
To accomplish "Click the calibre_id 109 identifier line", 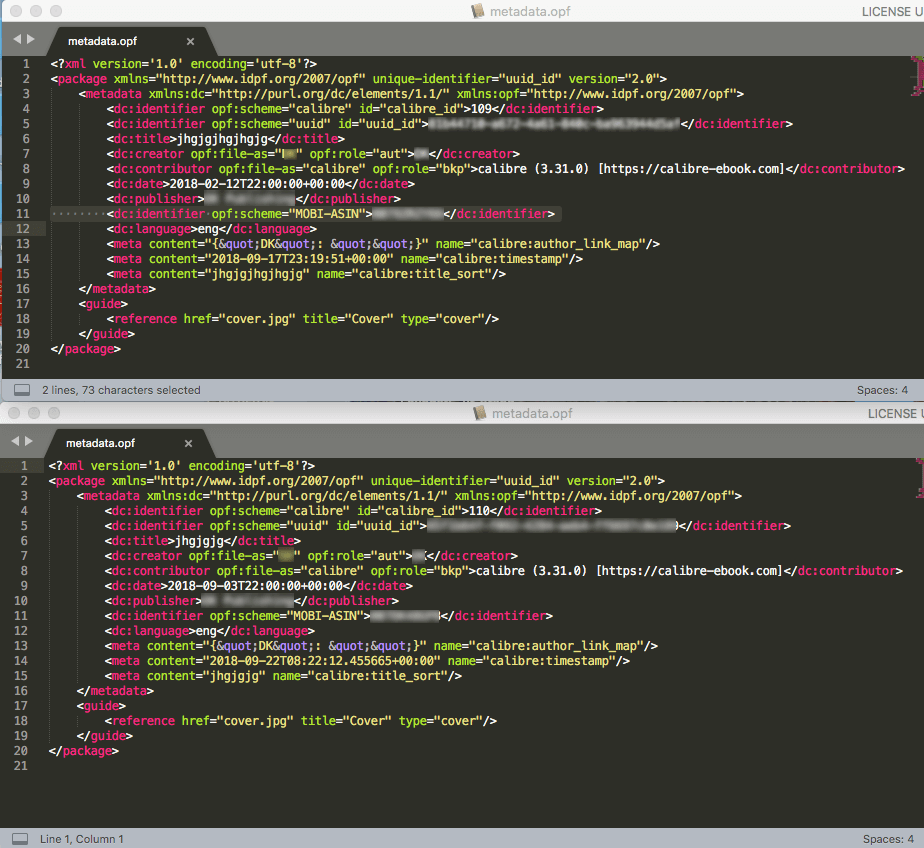I will tap(355, 108).
